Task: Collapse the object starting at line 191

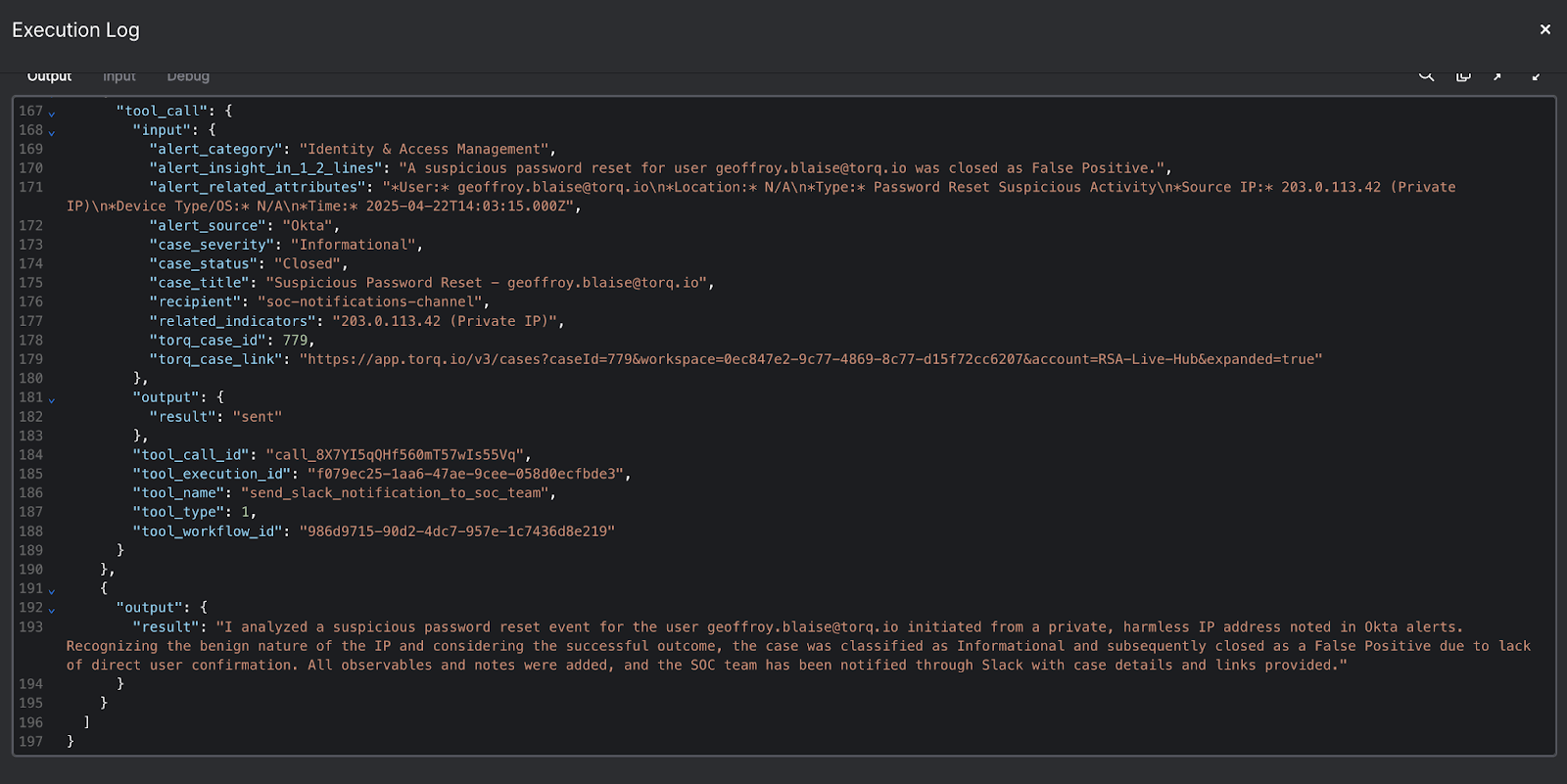Action: pos(52,589)
